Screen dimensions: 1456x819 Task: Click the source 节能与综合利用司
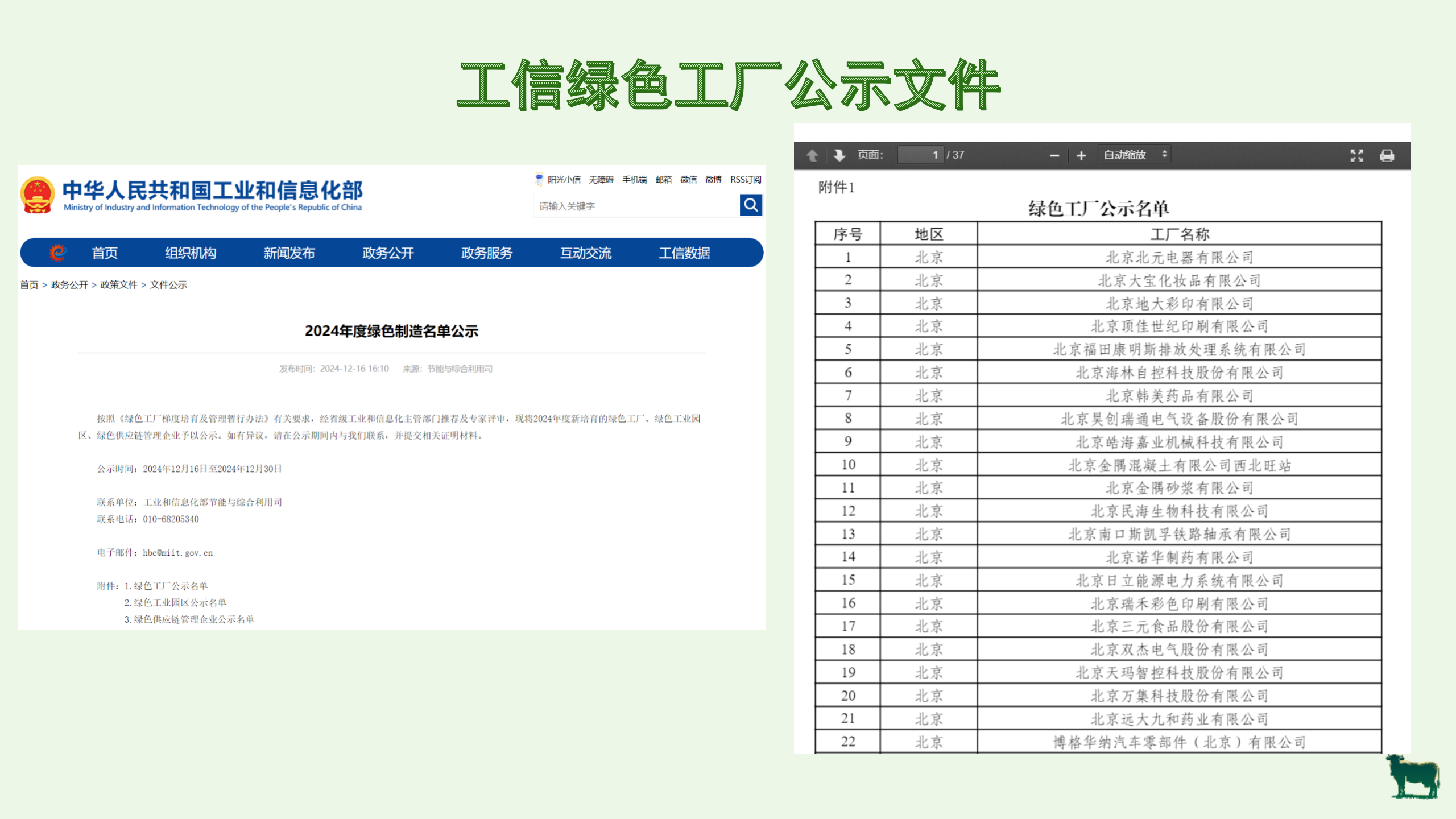[x=460, y=369]
